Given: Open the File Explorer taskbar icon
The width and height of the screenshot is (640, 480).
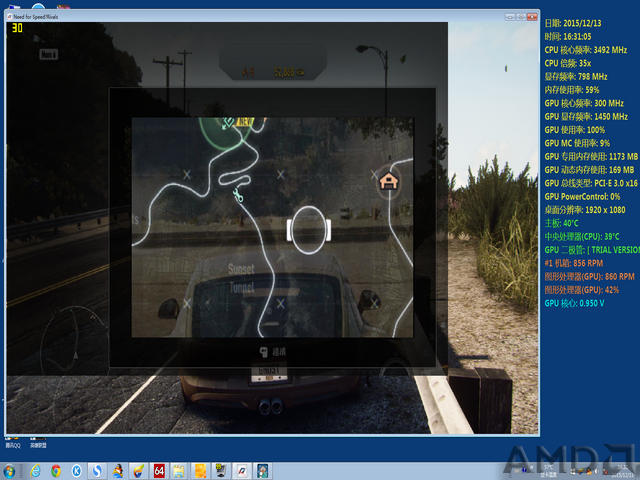Looking at the screenshot, I should click(x=180, y=471).
